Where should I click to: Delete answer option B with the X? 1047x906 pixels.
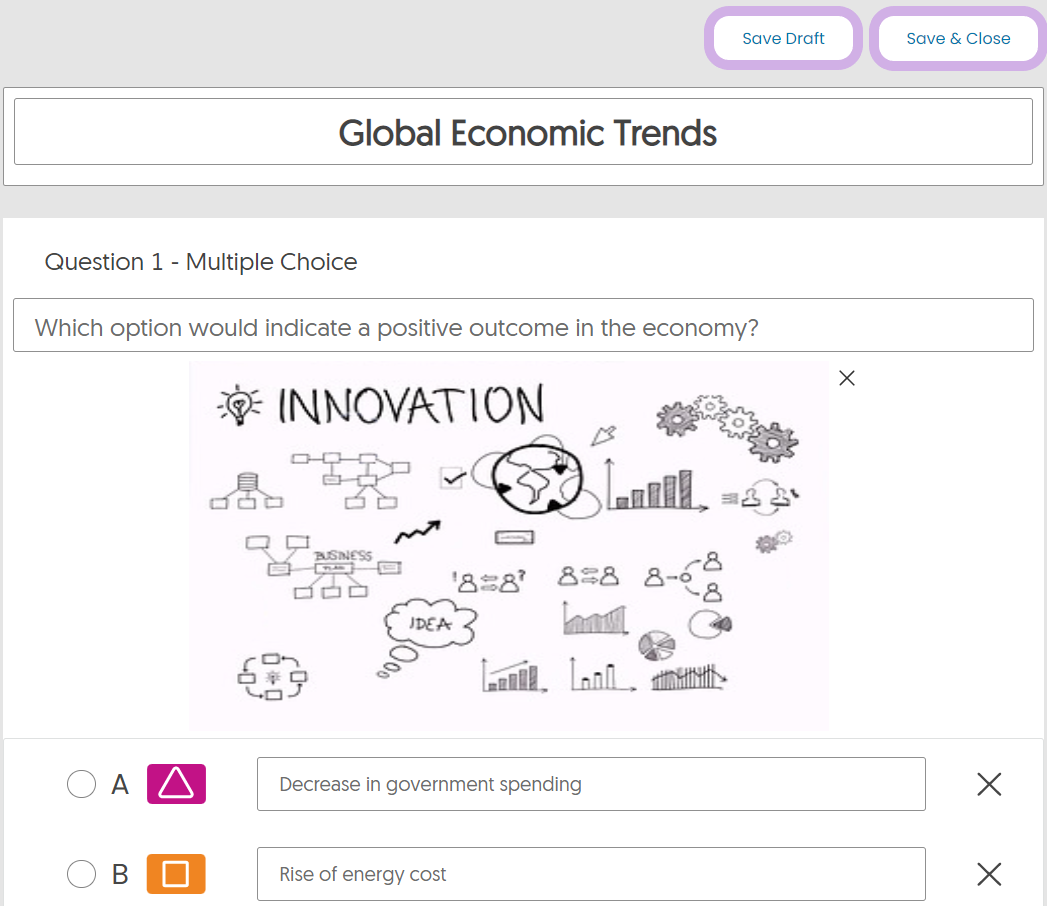pos(989,874)
